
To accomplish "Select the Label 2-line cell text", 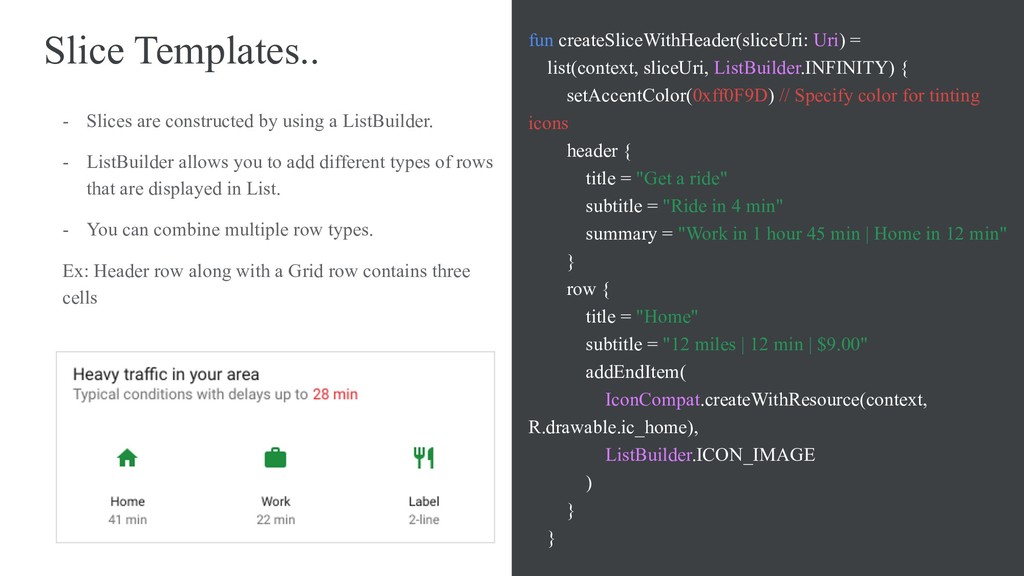I will coord(424,510).
